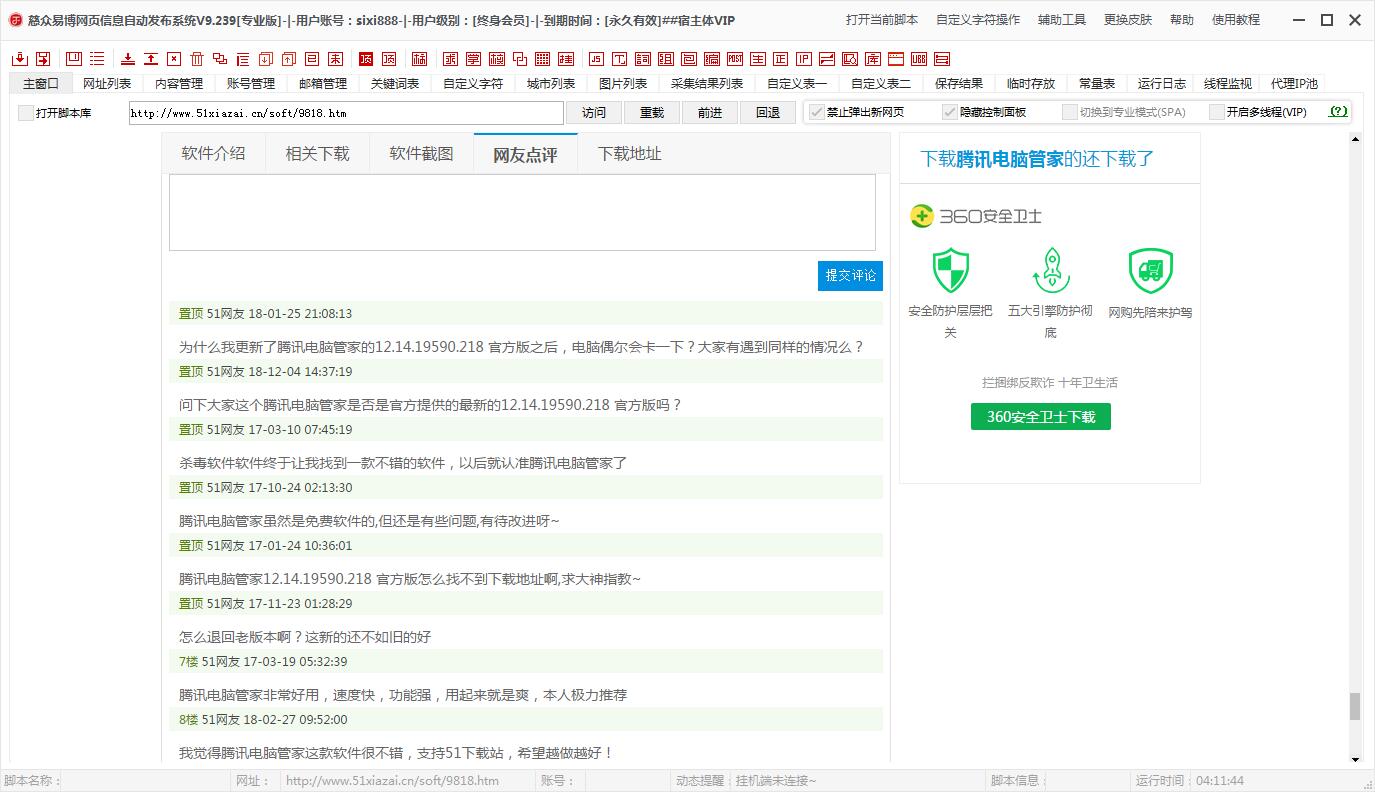The height and width of the screenshot is (792, 1375).
Task: Click the list lines toolbar icon
Action: pos(97,59)
